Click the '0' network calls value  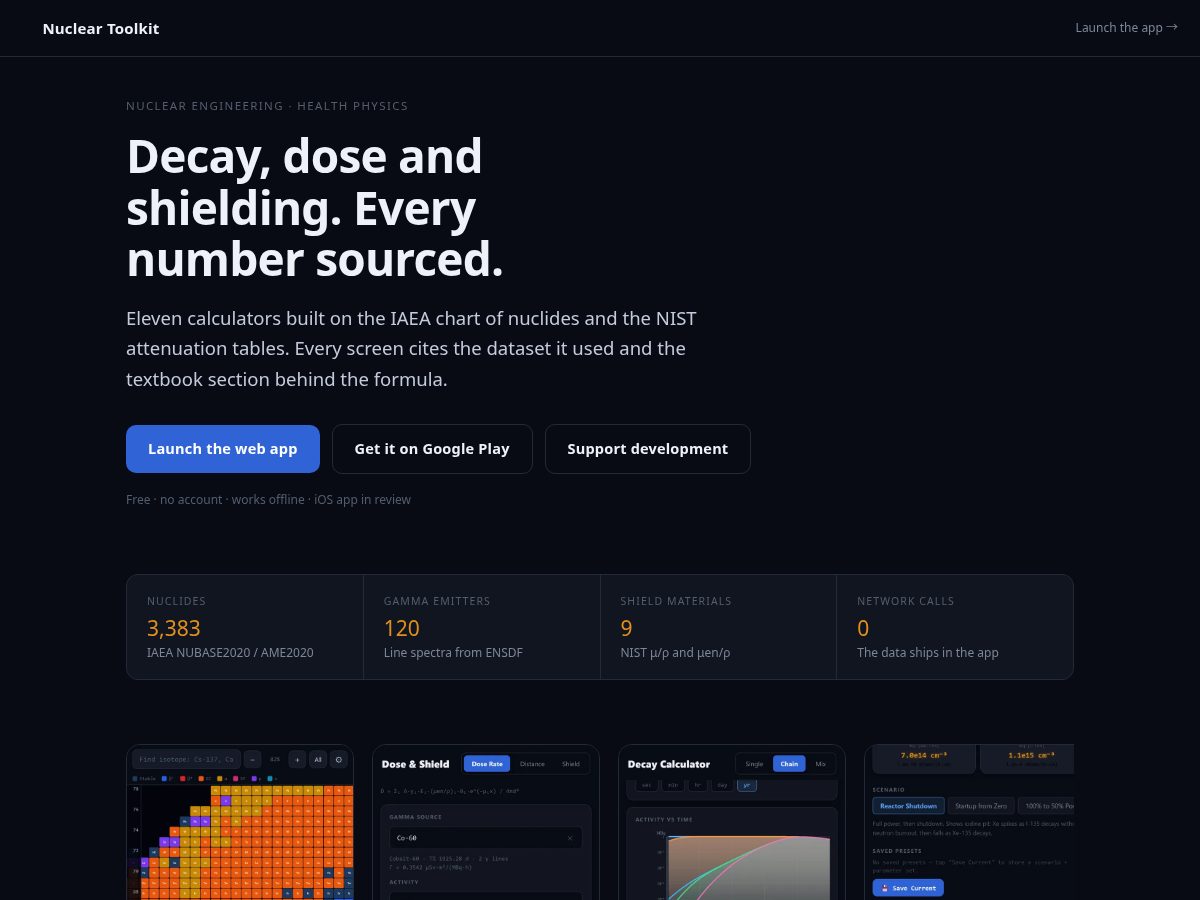click(x=863, y=628)
